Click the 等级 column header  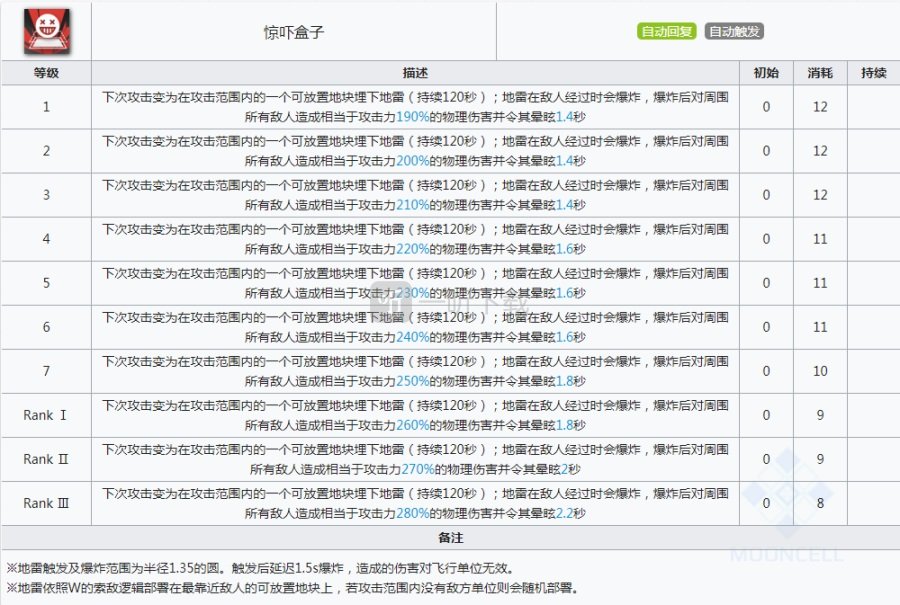(x=46, y=73)
